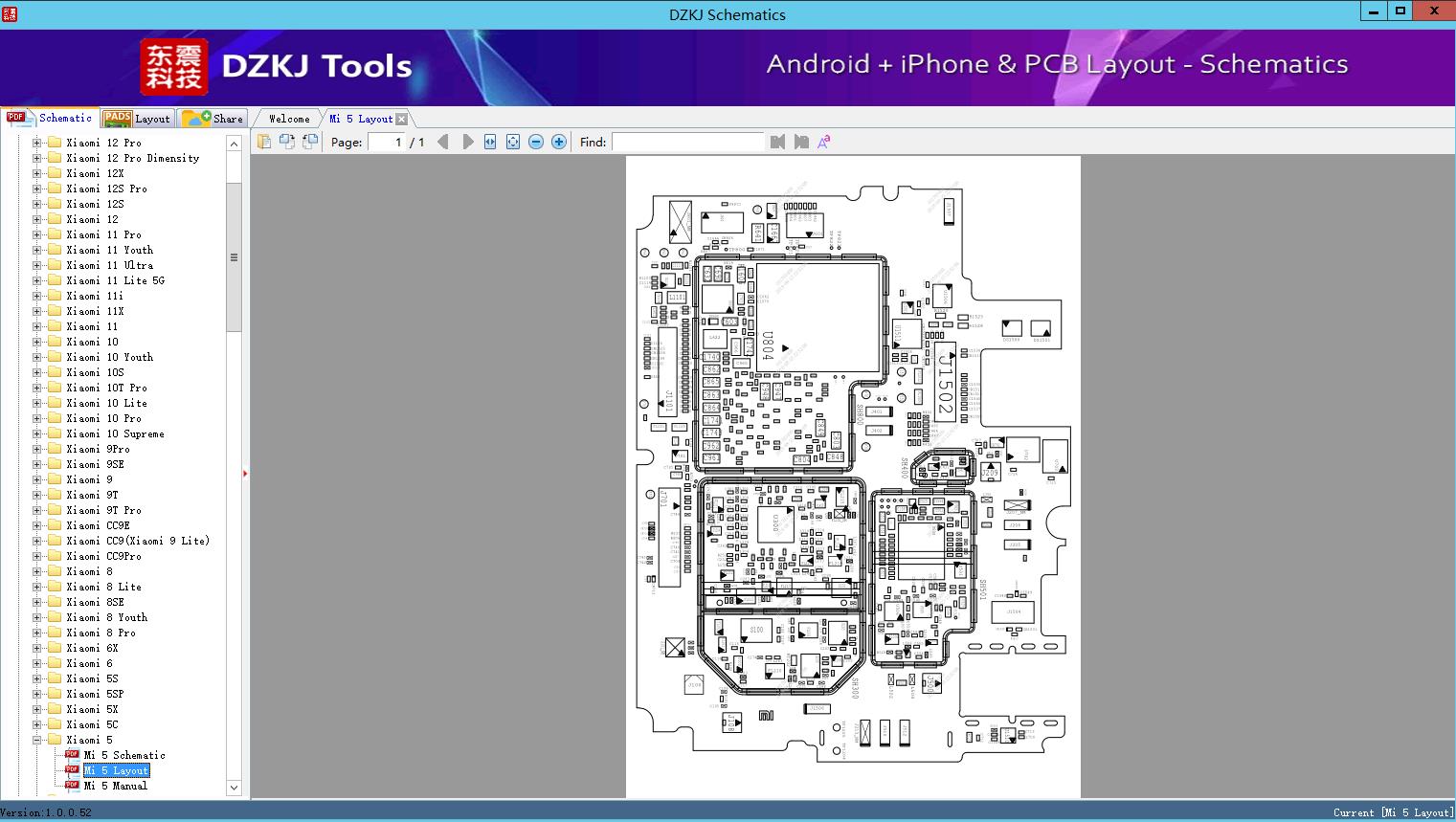
Task: Click the folder icon beside Xiaomi 5
Action: [x=55, y=740]
